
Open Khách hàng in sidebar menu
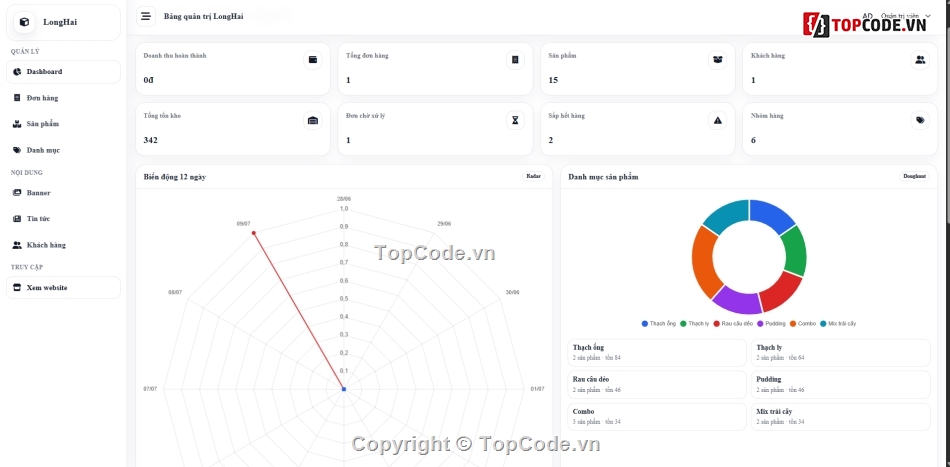tap(64, 245)
